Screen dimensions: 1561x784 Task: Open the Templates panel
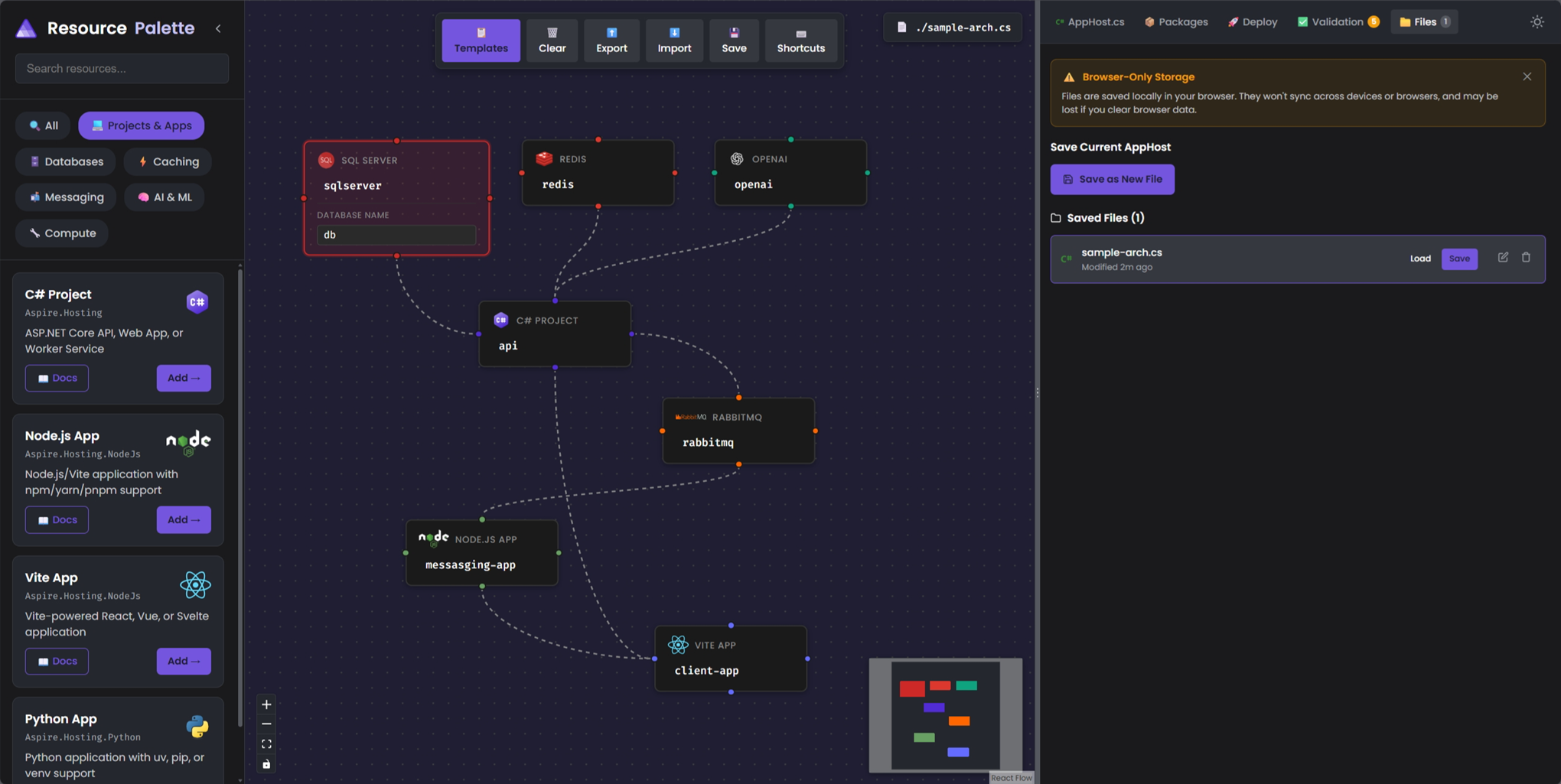point(481,40)
